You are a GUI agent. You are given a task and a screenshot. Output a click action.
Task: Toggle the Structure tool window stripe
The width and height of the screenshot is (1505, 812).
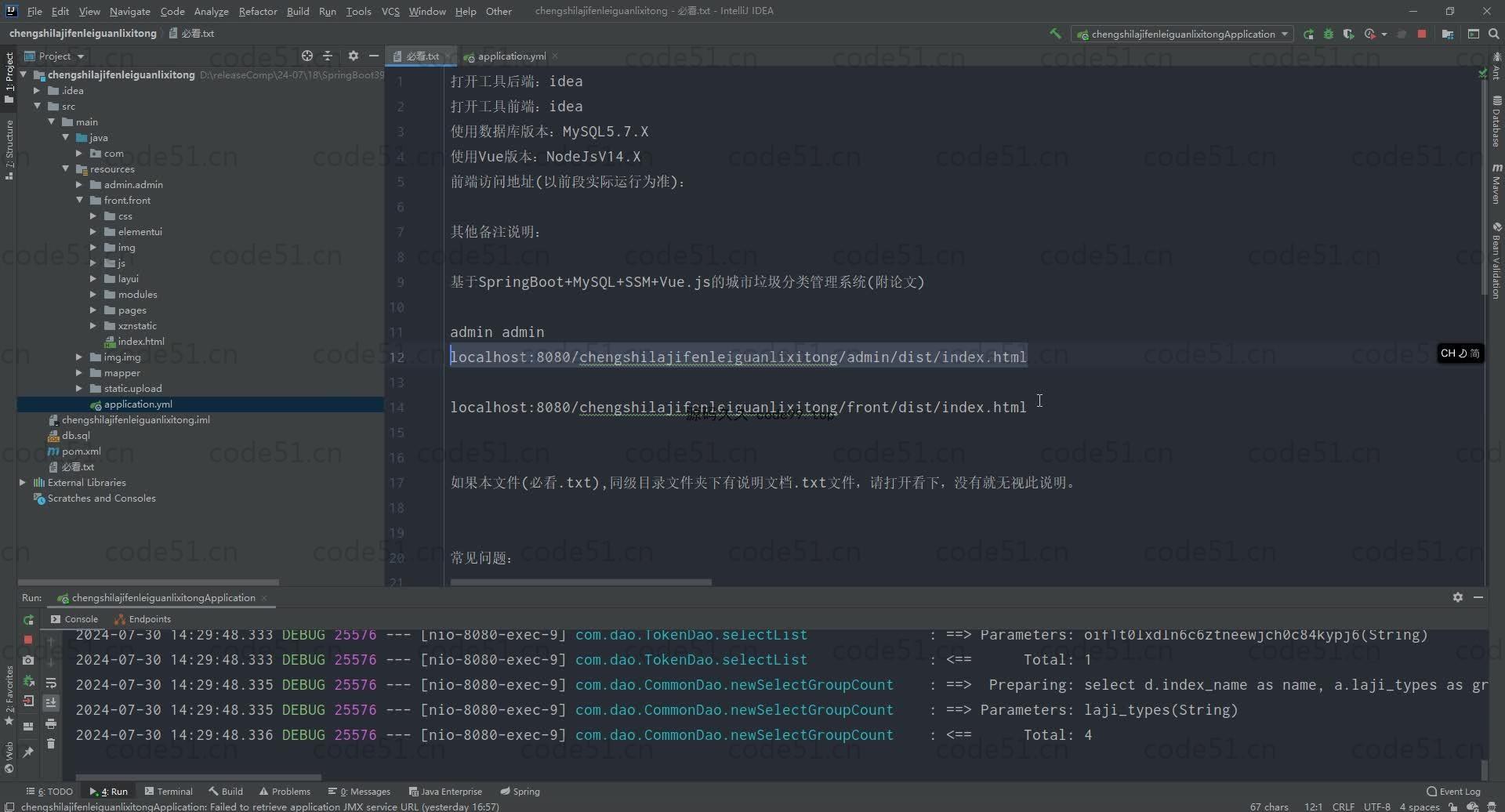point(9,149)
